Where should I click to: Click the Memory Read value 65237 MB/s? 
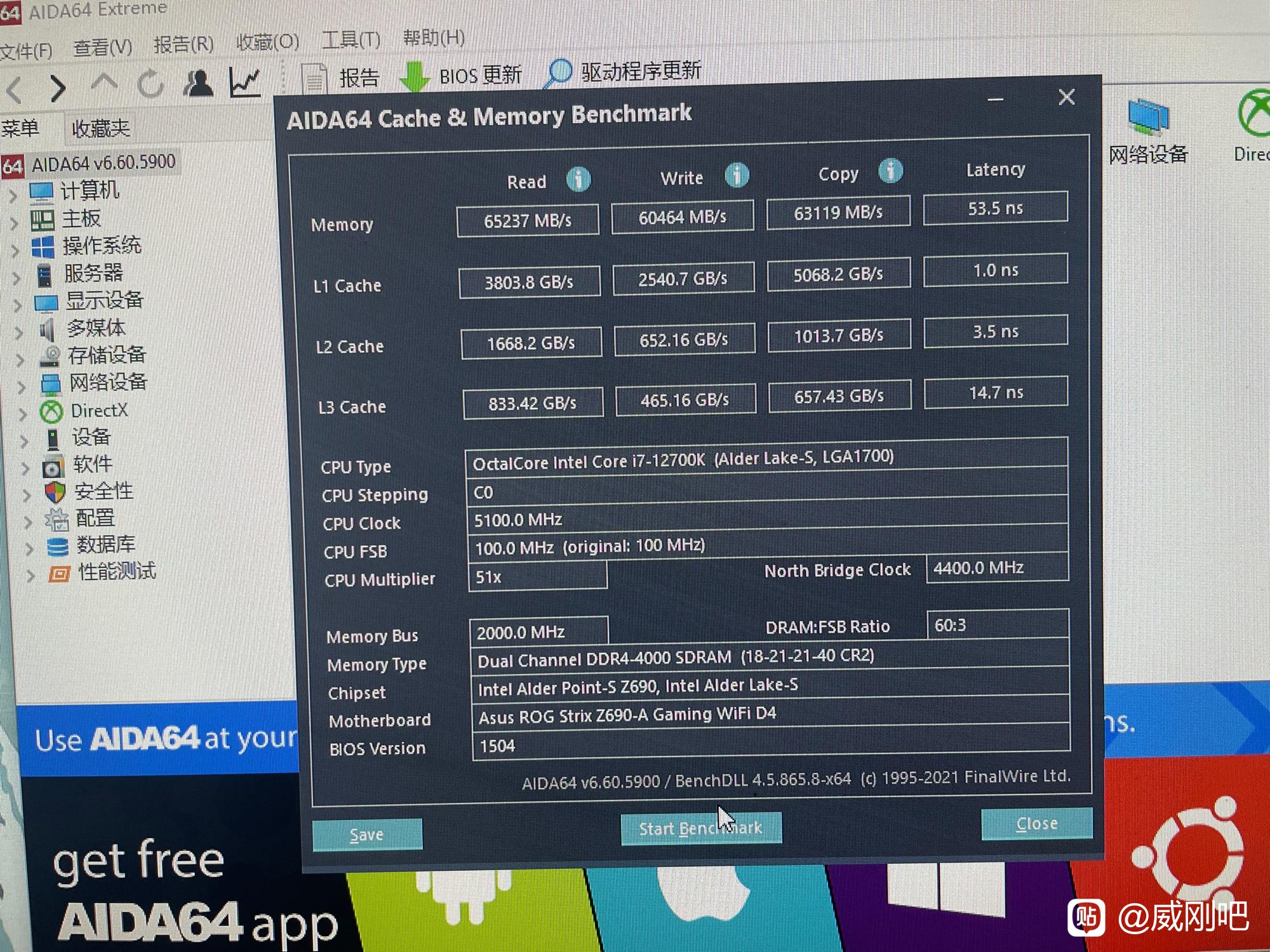[528, 221]
